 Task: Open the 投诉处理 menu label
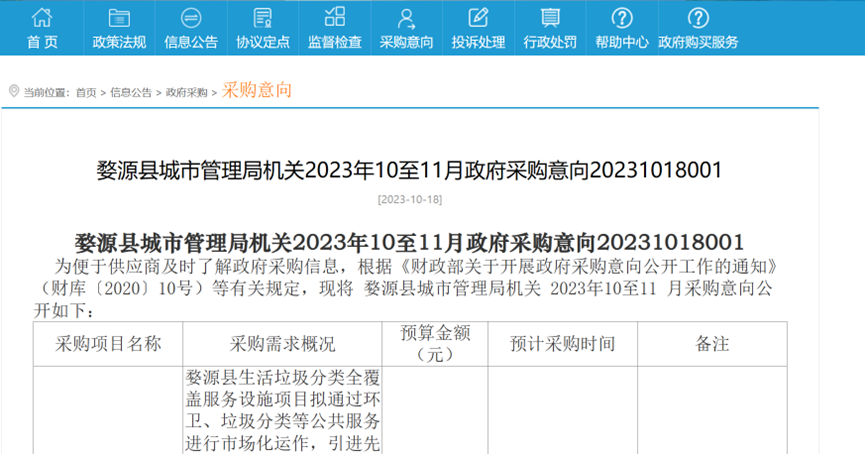[478, 42]
